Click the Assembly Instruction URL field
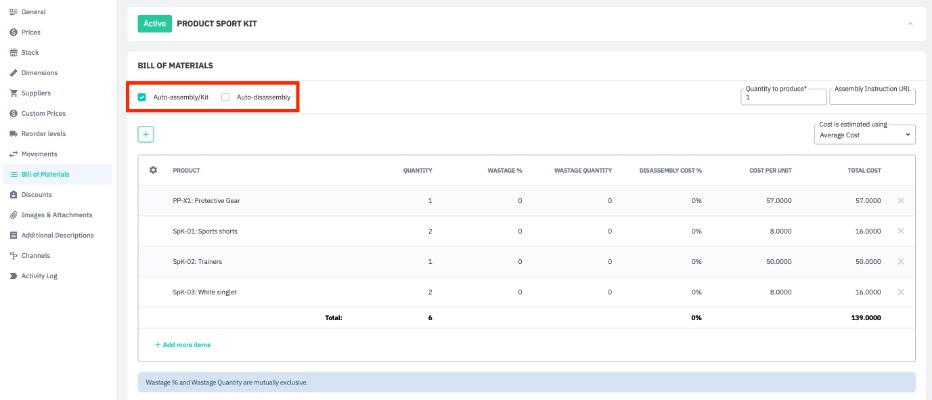The height and width of the screenshot is (400, 932). pos(872,97)
